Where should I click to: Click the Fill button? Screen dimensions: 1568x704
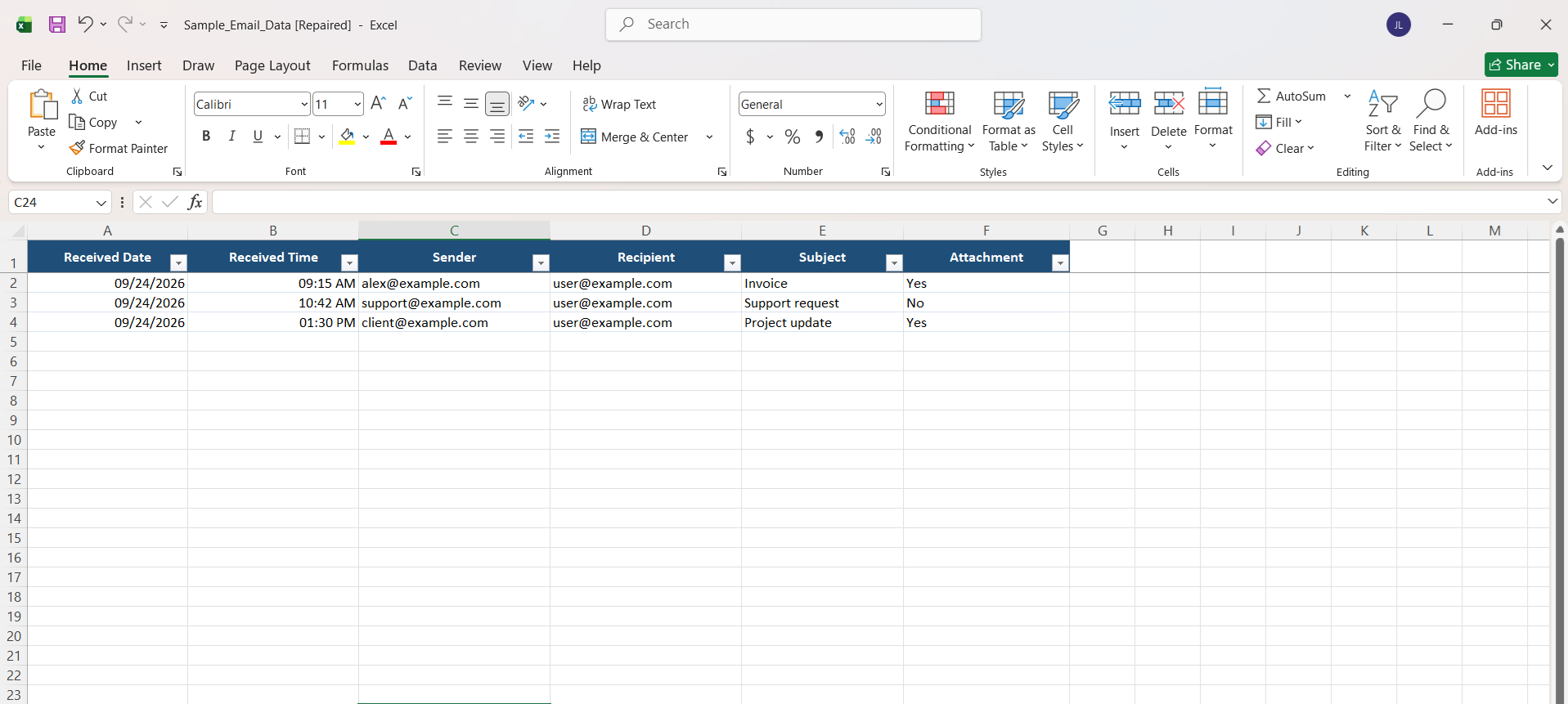click(1278, 122)
